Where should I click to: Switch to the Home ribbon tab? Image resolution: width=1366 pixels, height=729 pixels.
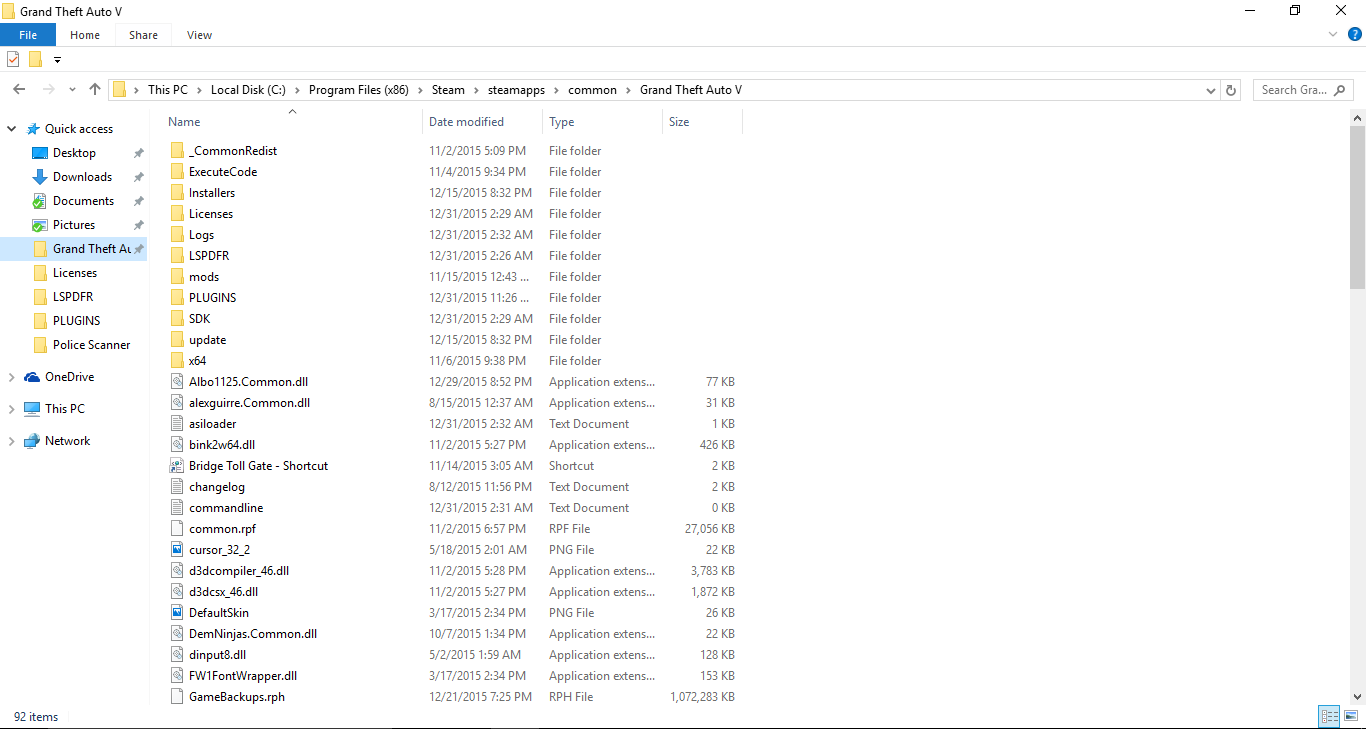pyautogui.click(x=85, y=35)
